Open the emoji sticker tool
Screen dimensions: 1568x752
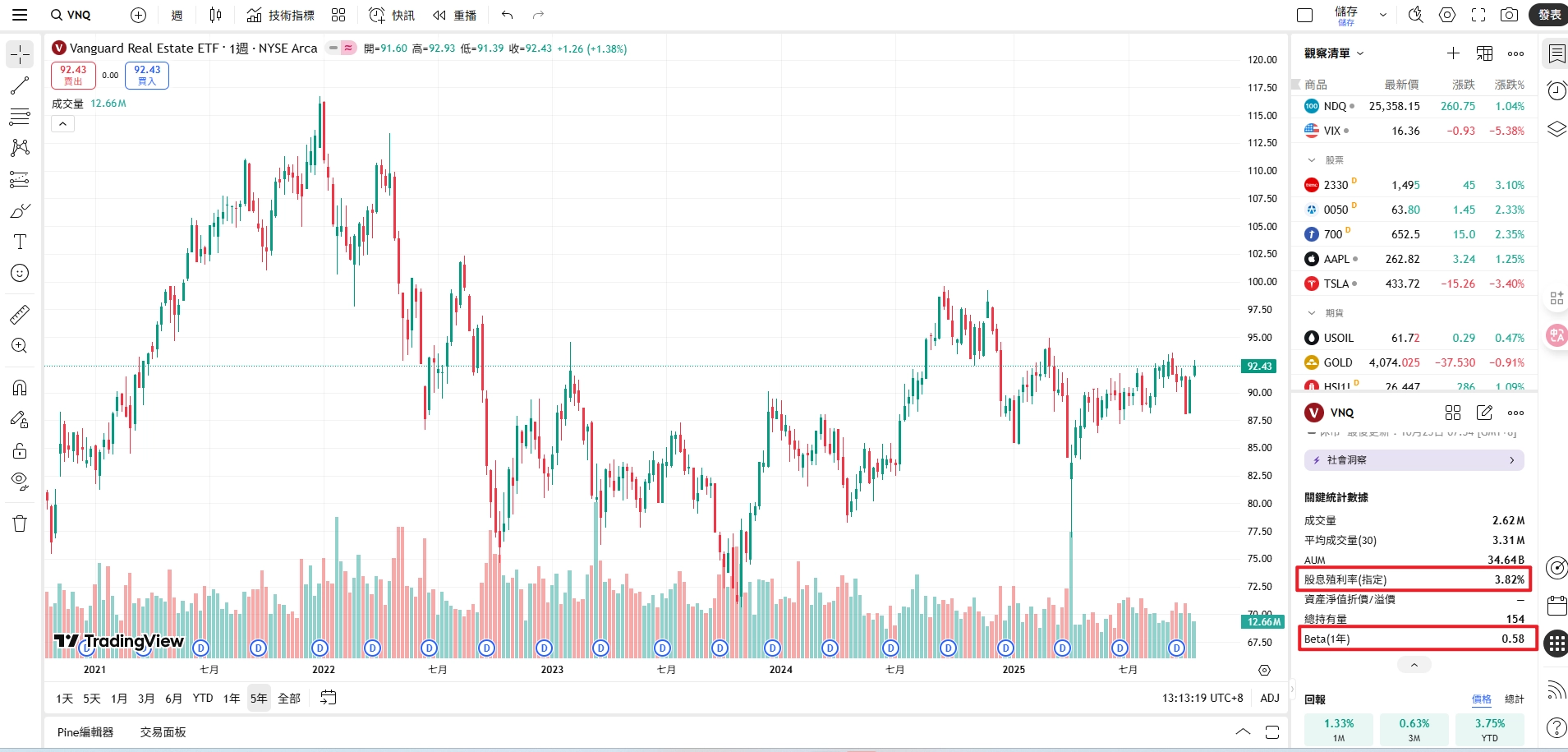(x=20, y=273)
